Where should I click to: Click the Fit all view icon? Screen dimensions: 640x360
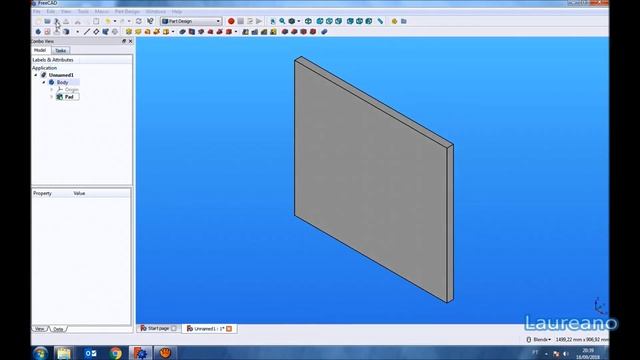tap(273, 21)
